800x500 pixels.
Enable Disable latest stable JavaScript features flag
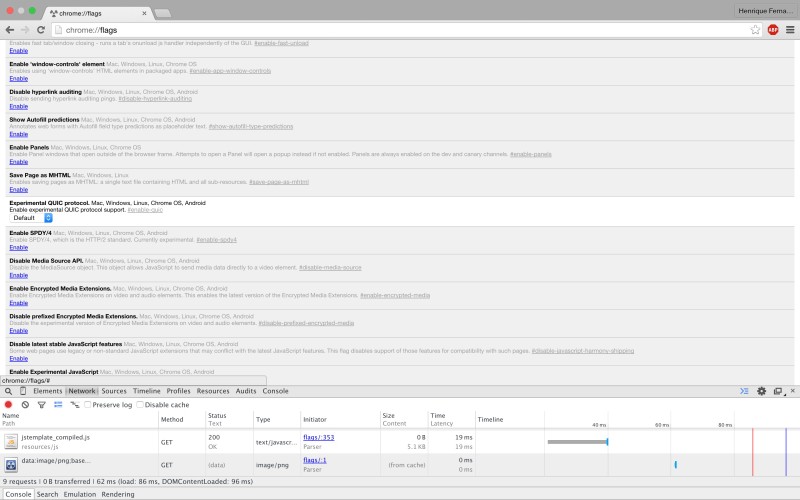pyautogui.click(x=18, y=359)
